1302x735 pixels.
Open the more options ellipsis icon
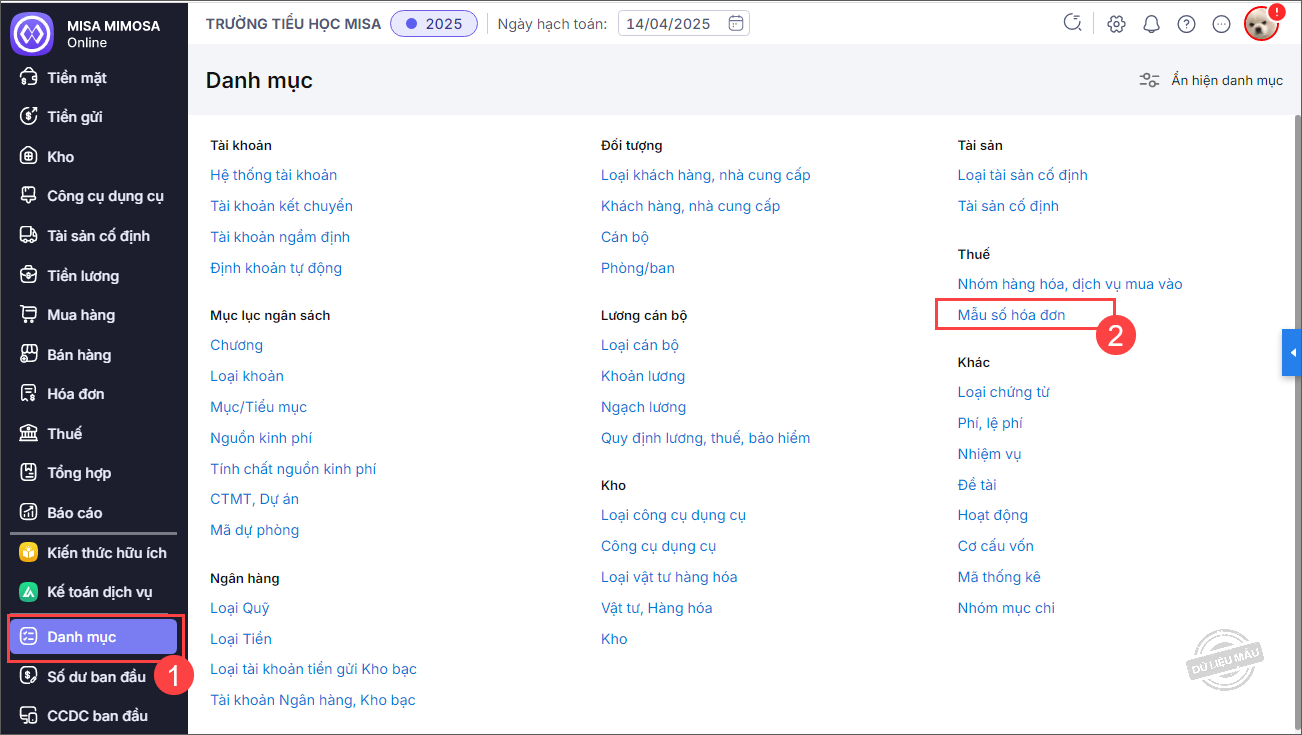click(1221, 24)
